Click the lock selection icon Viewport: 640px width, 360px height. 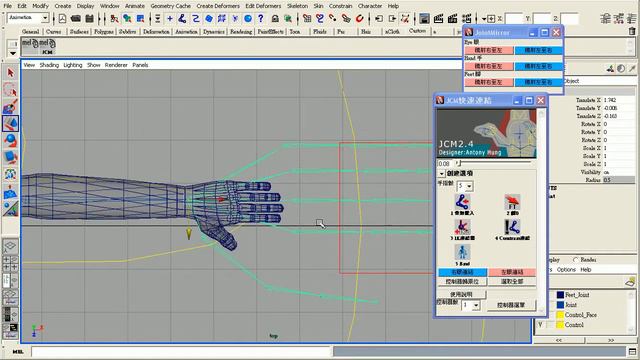click(x=275, y=18)
